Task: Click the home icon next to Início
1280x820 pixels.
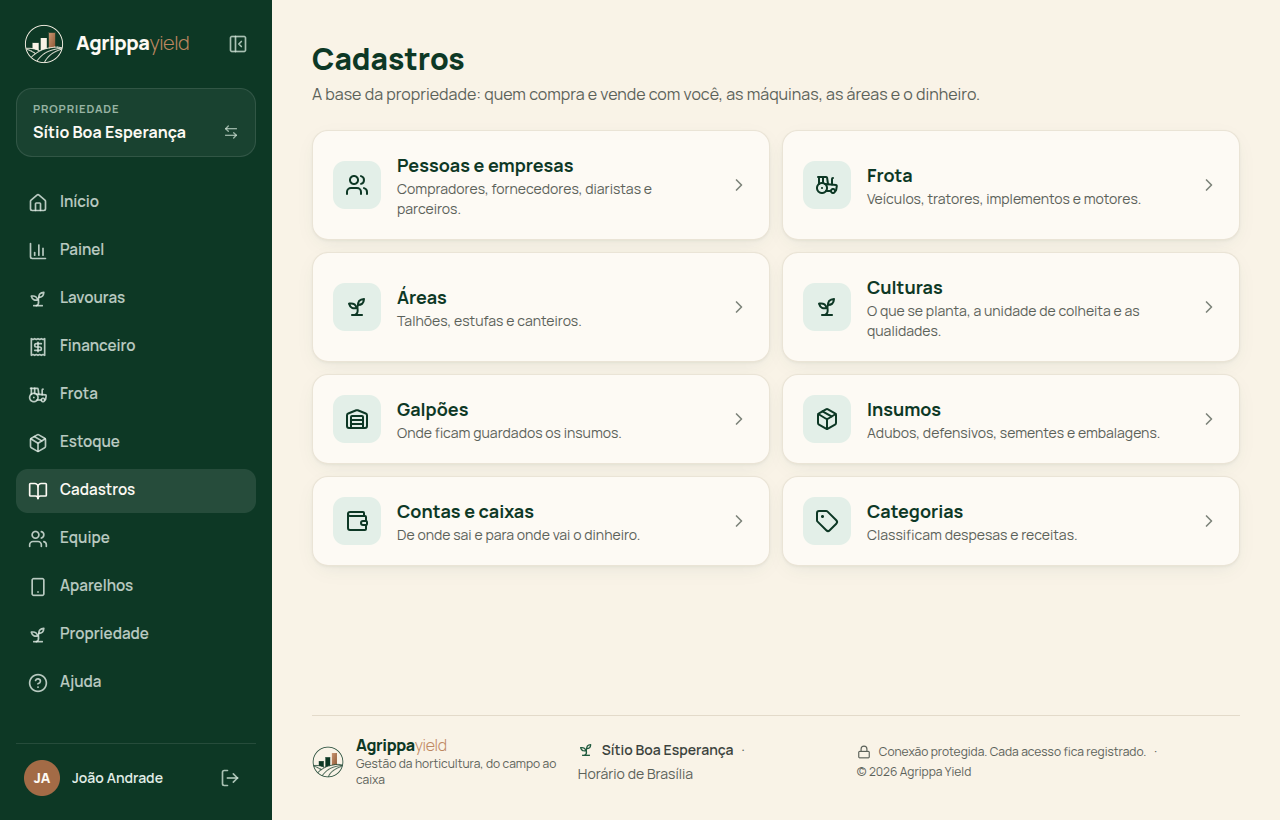Action: point(38,202)
